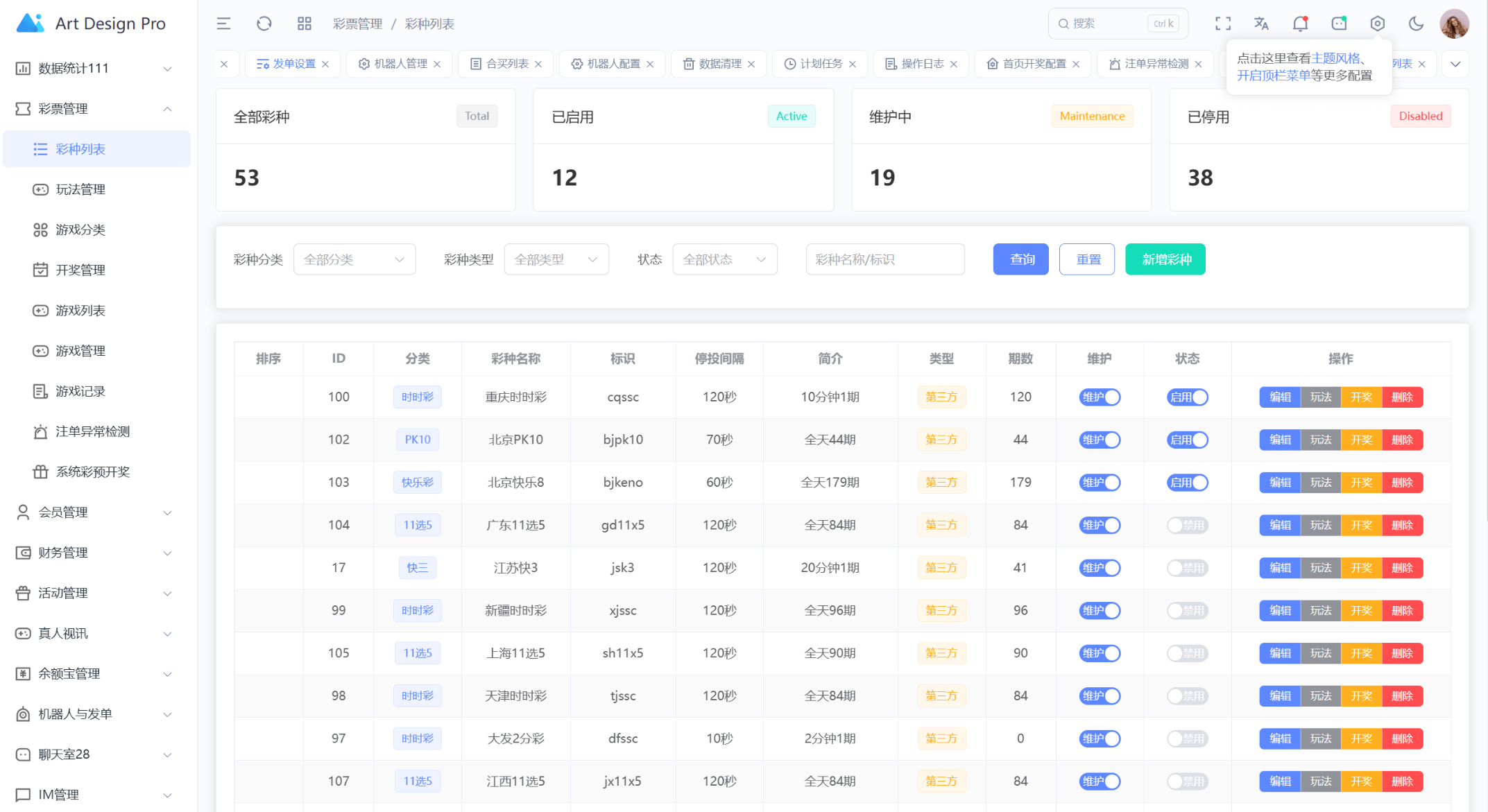Collapse sidebar with menu fold icon

coord(223,24)
